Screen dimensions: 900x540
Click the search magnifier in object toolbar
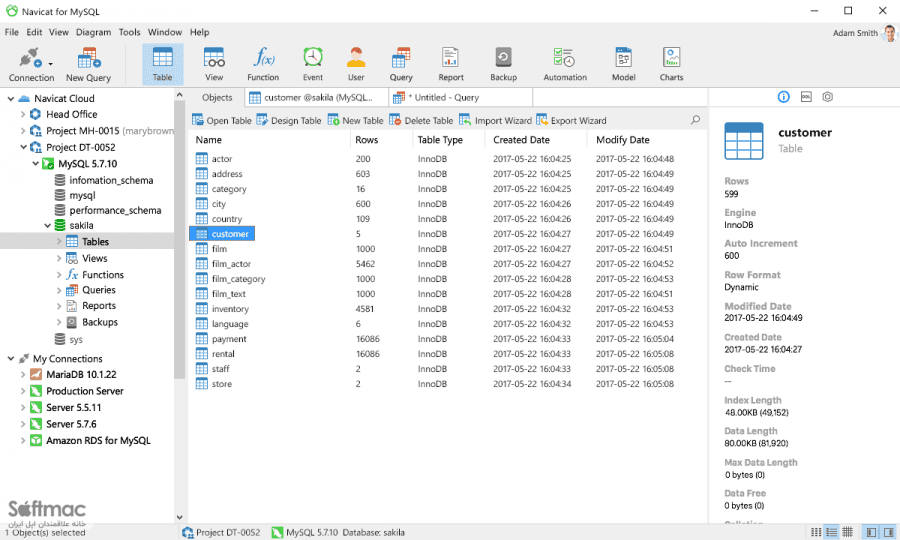(695, 120)
